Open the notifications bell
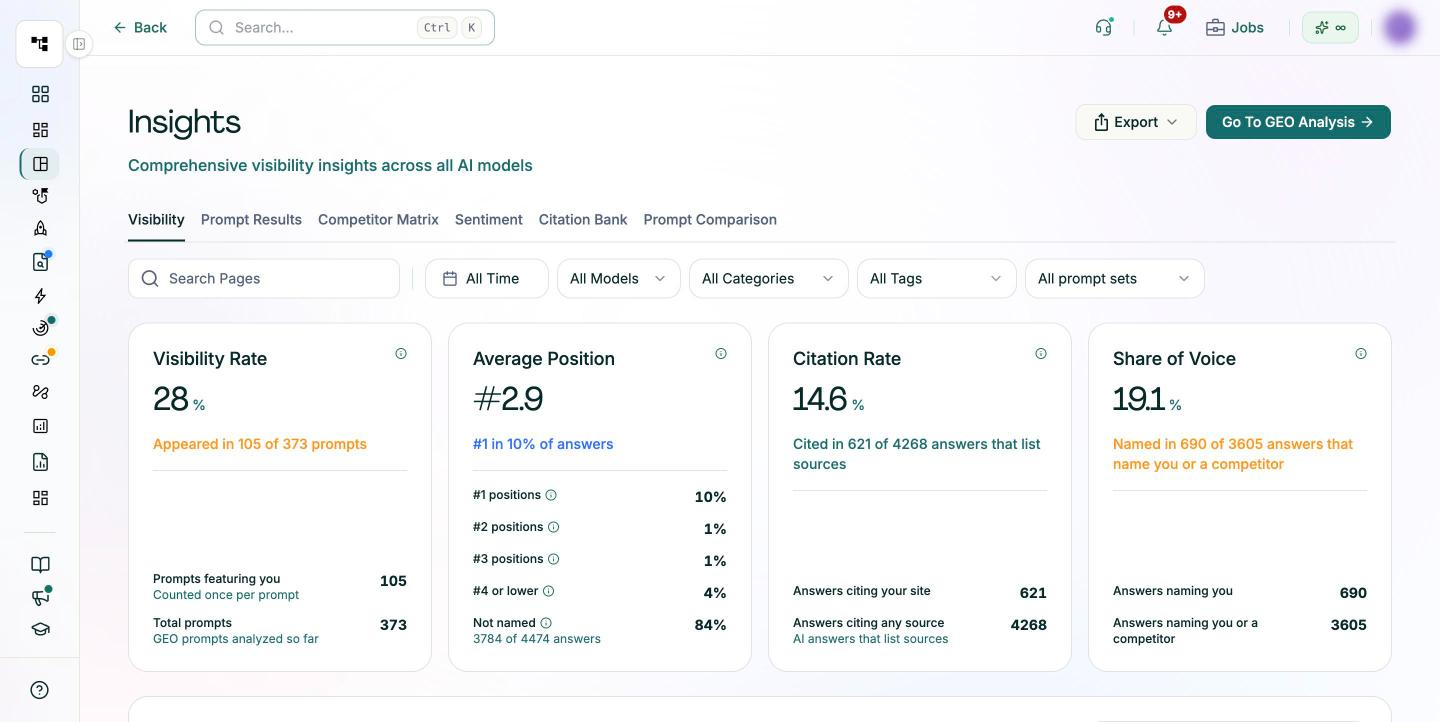Screen dimensions: 1440x722 (x=1164, y=27)
